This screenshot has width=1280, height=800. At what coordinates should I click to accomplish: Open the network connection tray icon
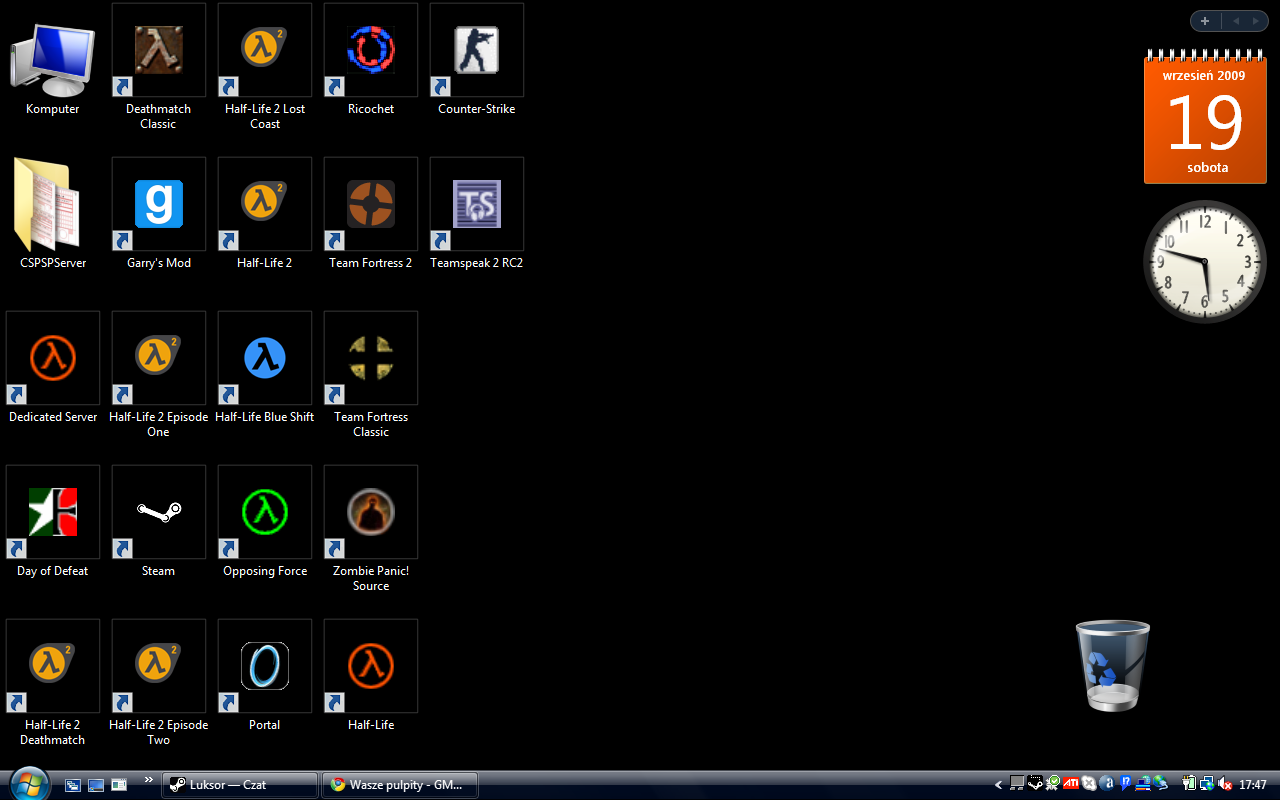click(1207, 784)
